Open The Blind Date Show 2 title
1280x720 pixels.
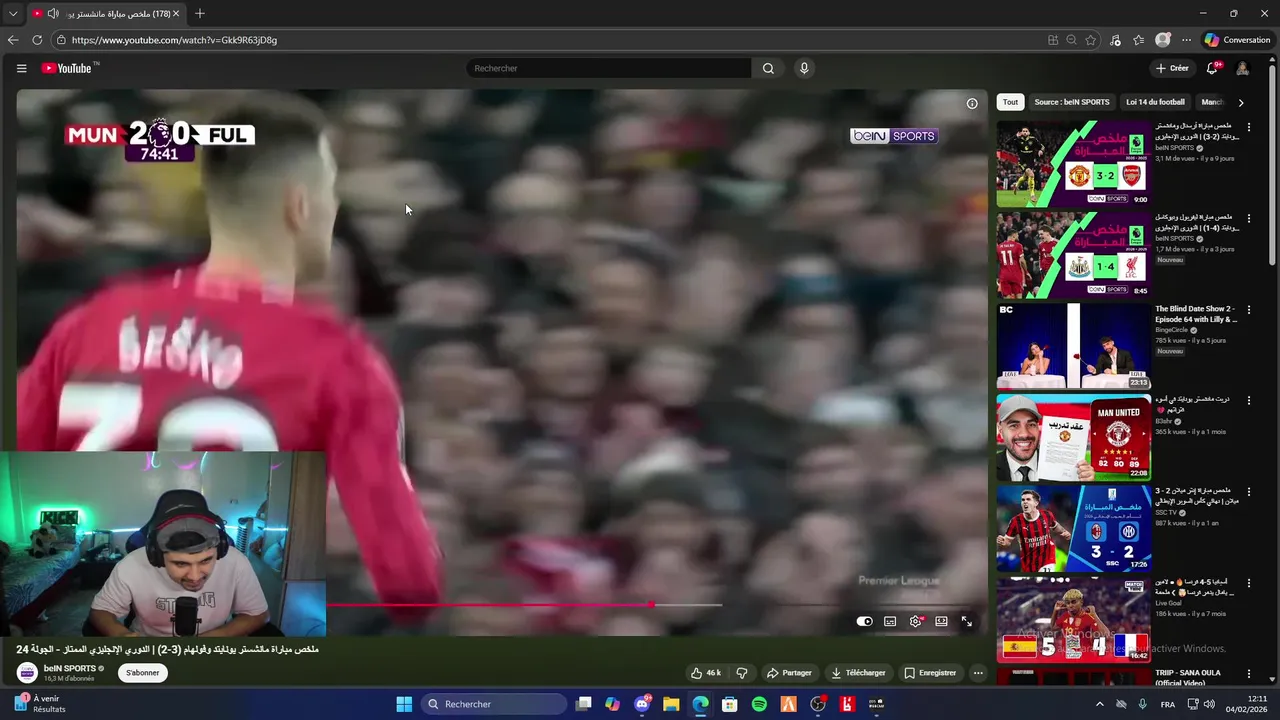(x=1197, y=314)
